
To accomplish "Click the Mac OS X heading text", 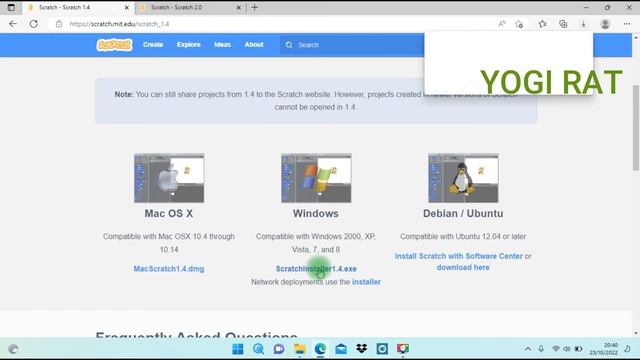I will (x=169, y=213).
